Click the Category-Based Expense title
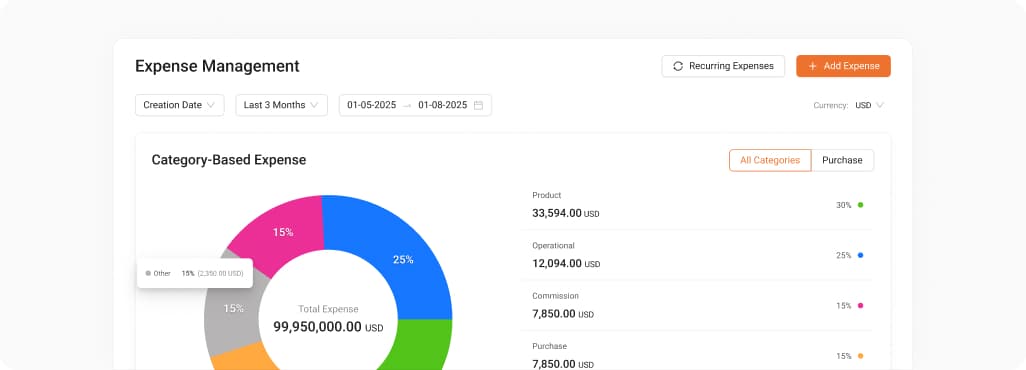1026x370 pixels. (x=229, y=160)
